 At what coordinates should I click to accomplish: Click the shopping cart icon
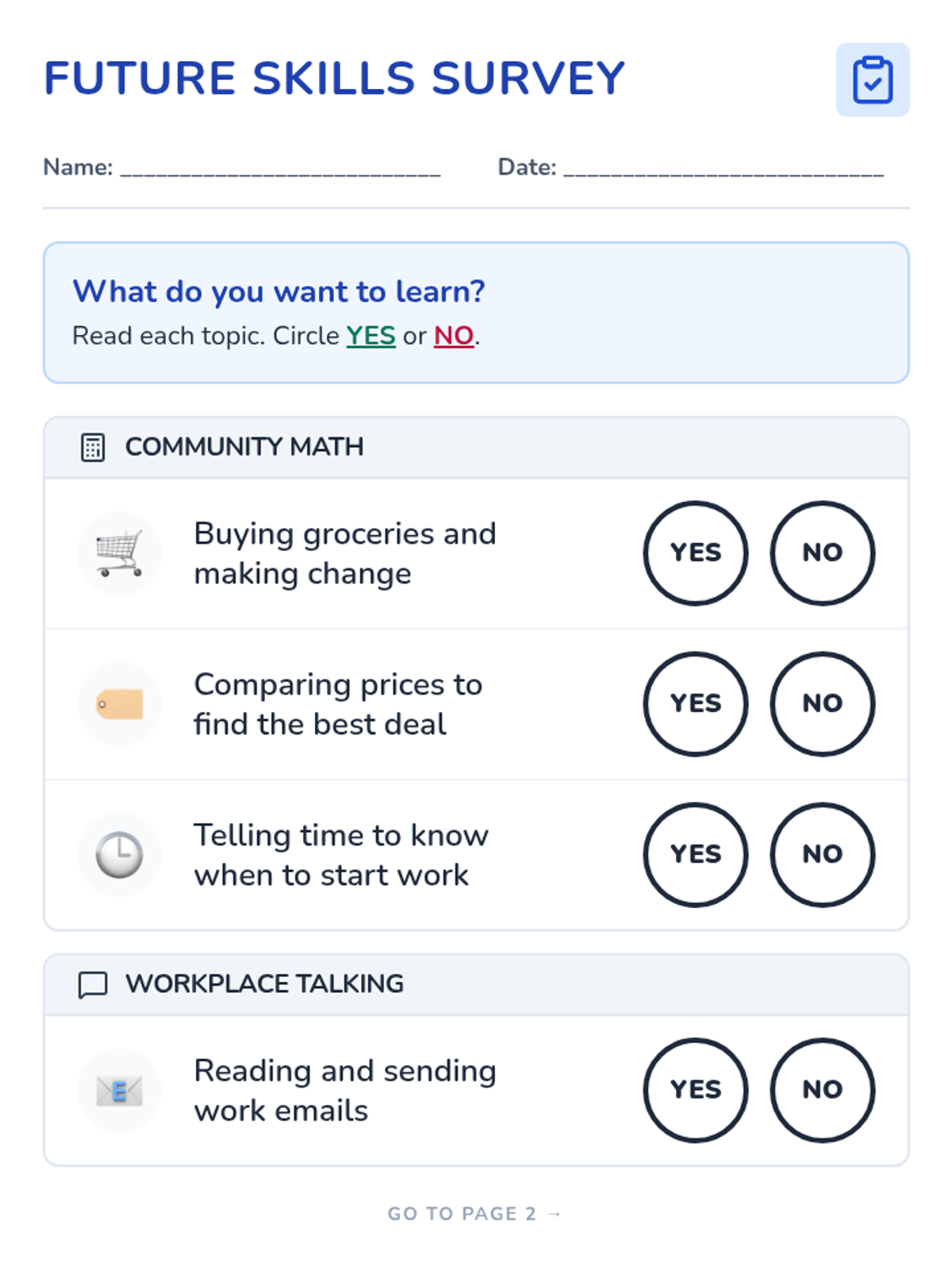coord(120,553)
